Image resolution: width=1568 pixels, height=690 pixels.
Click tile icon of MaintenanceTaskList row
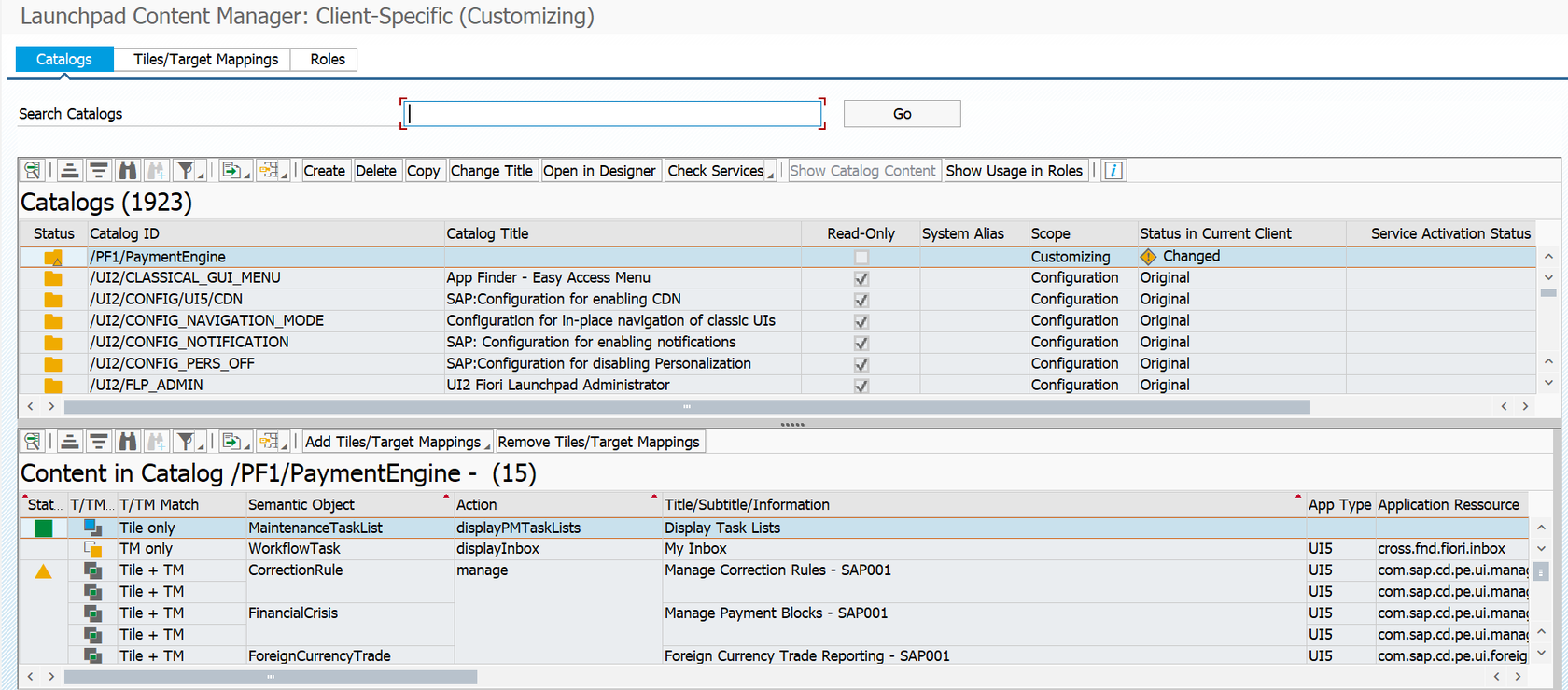(92, 528)
